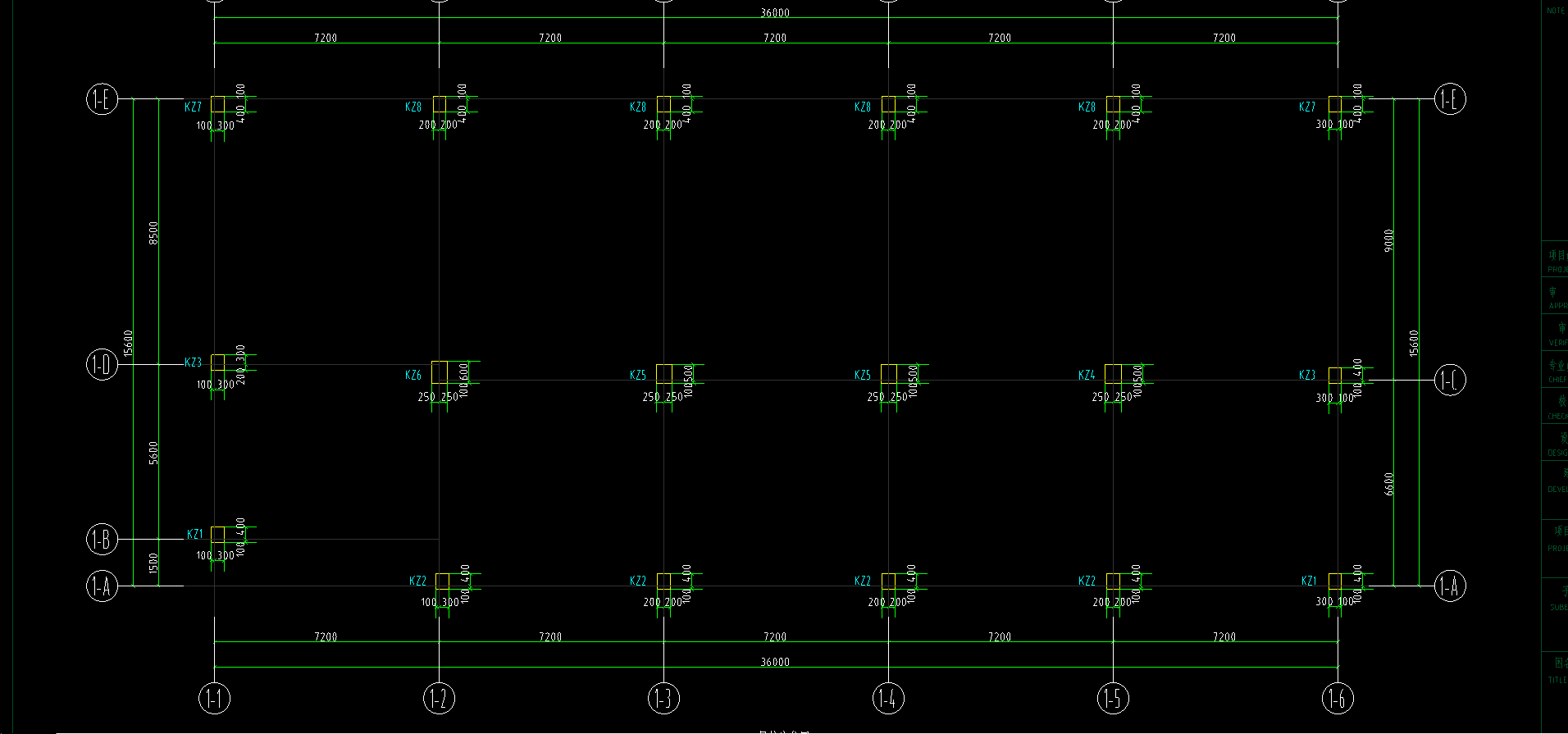This screenshot has height=734, width=1568.
Task: Select KZ7 label on axis 1-6
Action: pyautogui.click(x=1307, y=107)
